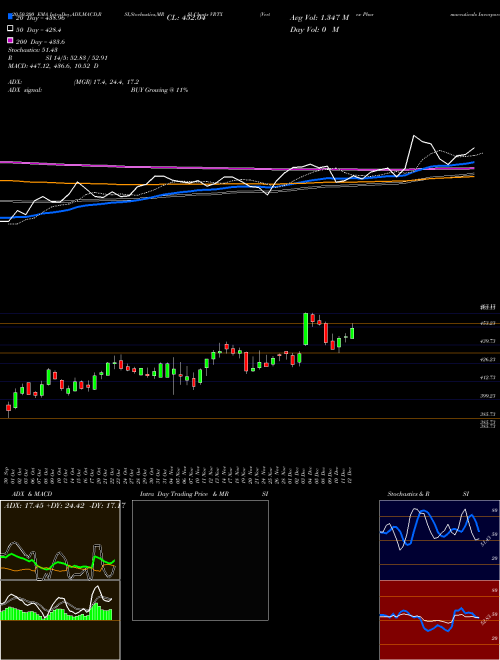500x660 pixels.
Task: Select the '50 Day = 428.4' legend text
Action: tap(37, 30)
